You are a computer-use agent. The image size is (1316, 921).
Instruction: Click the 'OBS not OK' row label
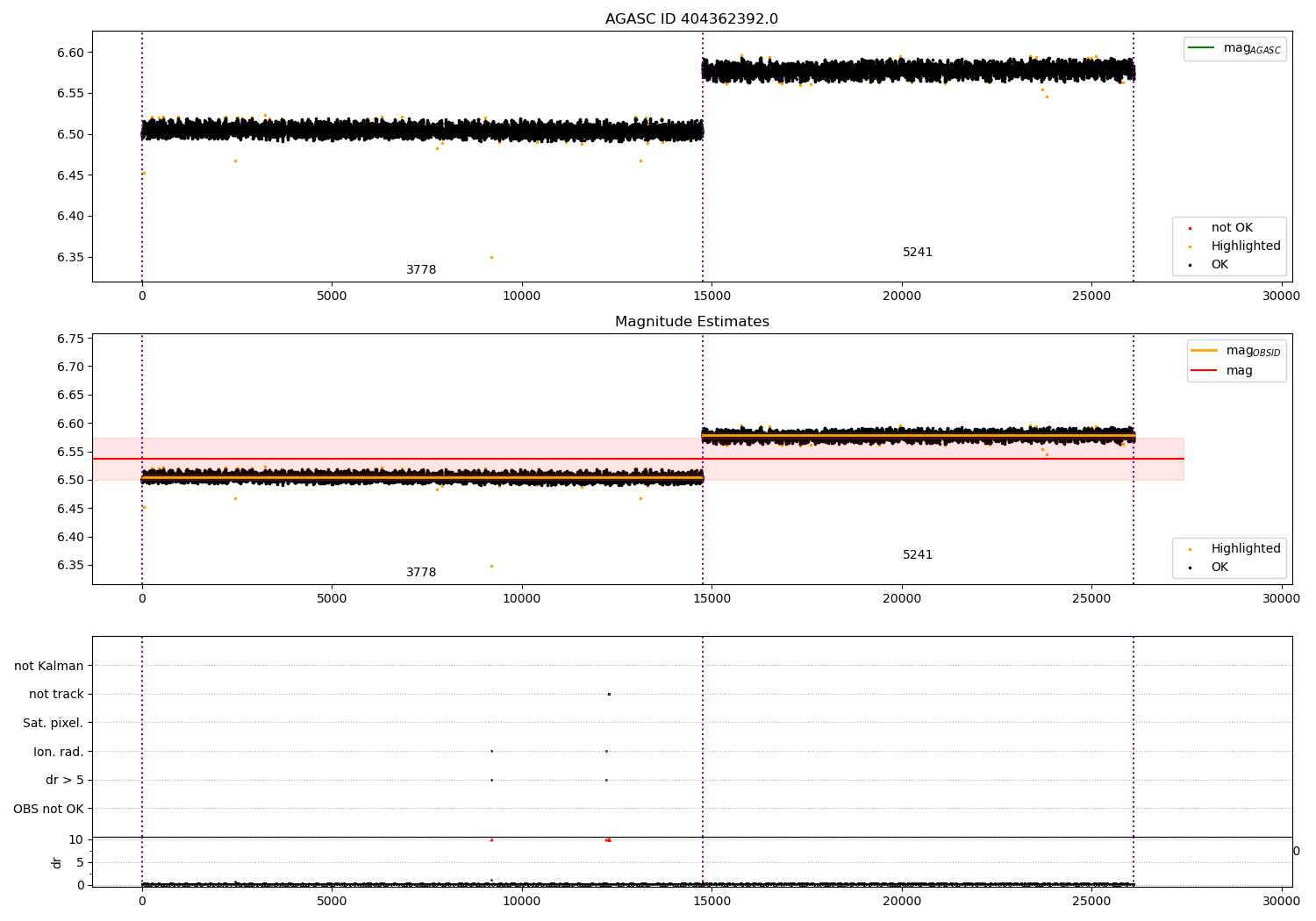(48, 809)
